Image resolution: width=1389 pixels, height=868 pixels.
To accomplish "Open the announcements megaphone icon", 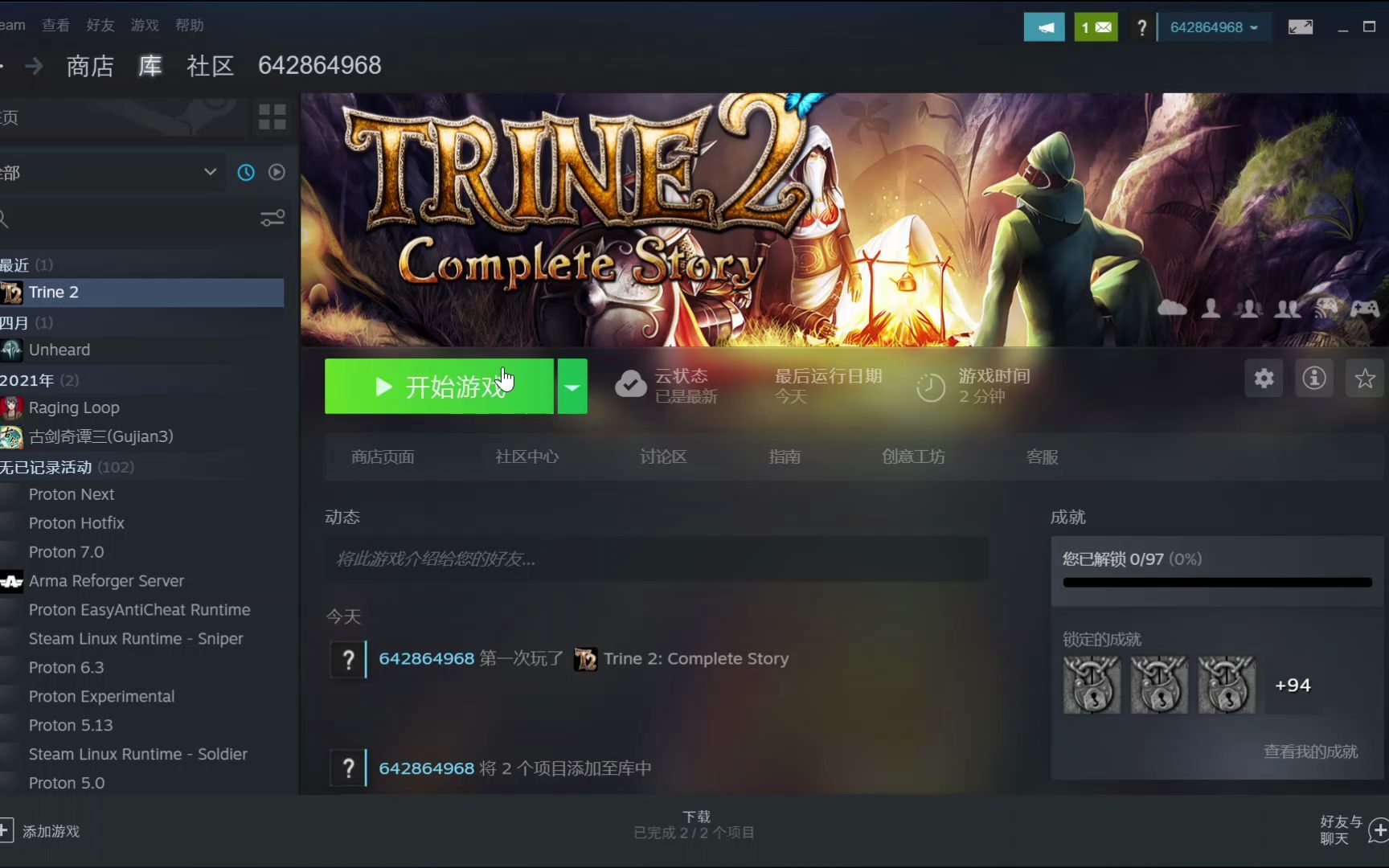I will [1044, 27].
